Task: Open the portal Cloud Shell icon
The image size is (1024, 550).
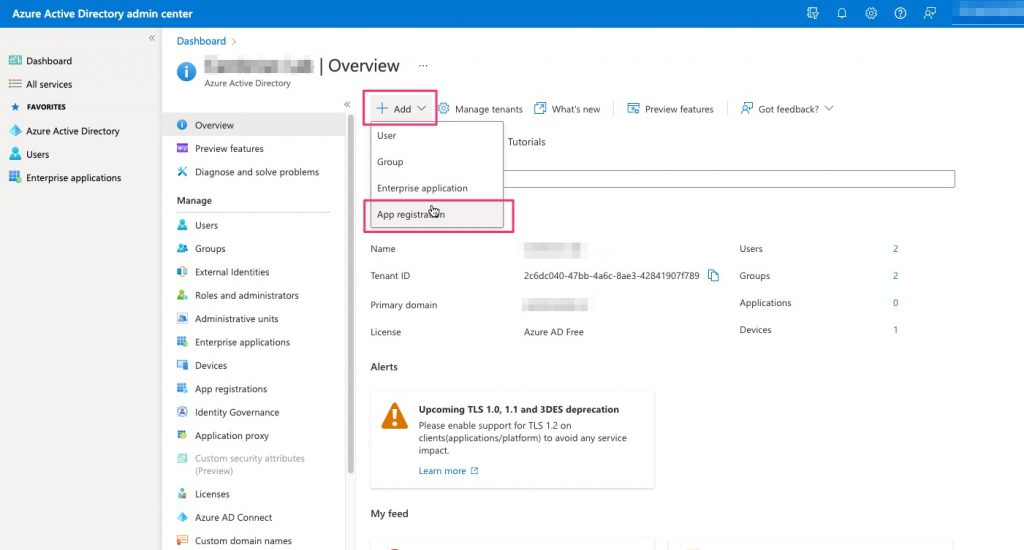Action: coord(812,13)
